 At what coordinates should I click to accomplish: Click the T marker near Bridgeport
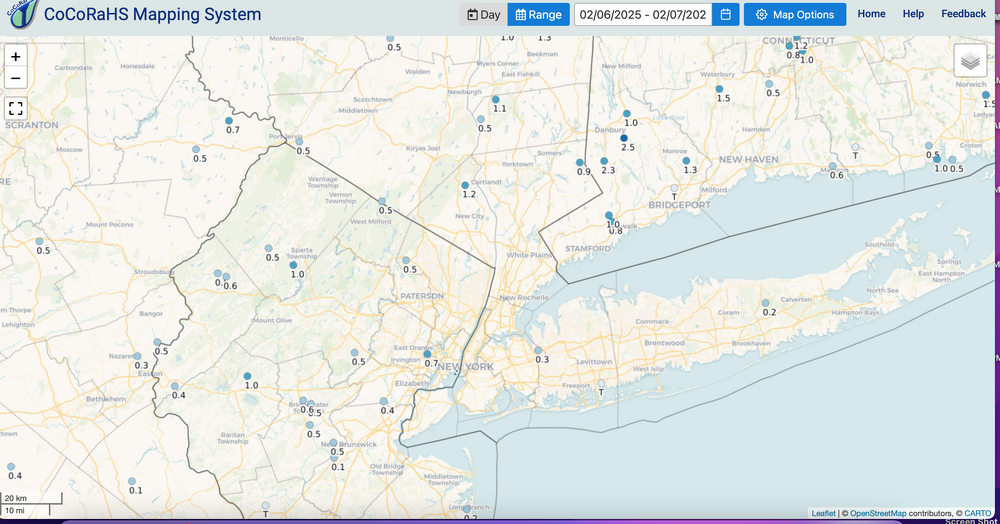(x=674, y=189)
